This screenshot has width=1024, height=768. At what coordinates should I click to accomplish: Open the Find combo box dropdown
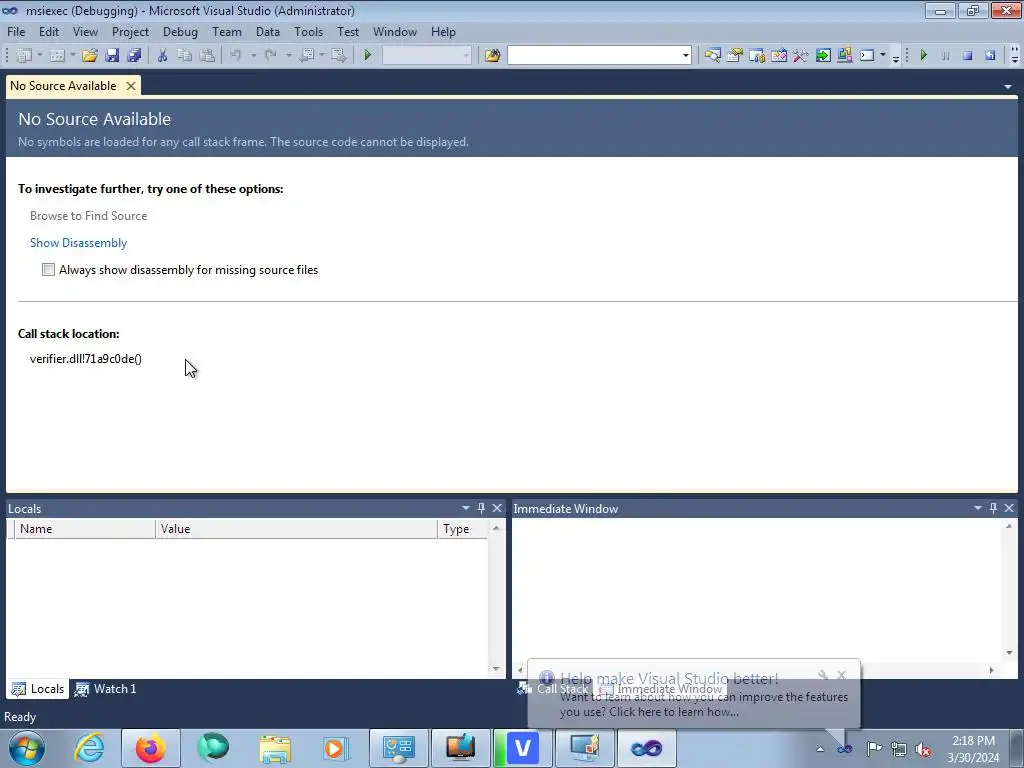(x=686, y=56)
